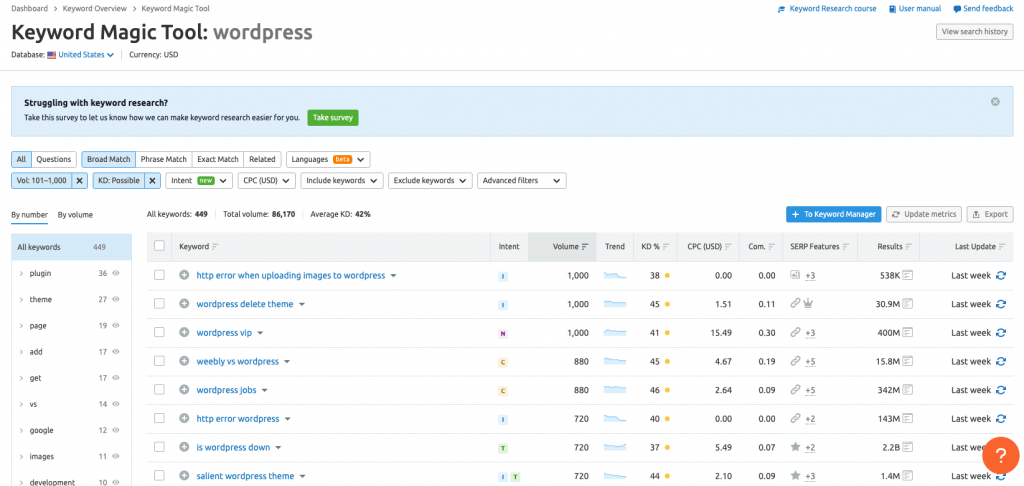Click To Keyword Manager button

click(x=834, y=214)
